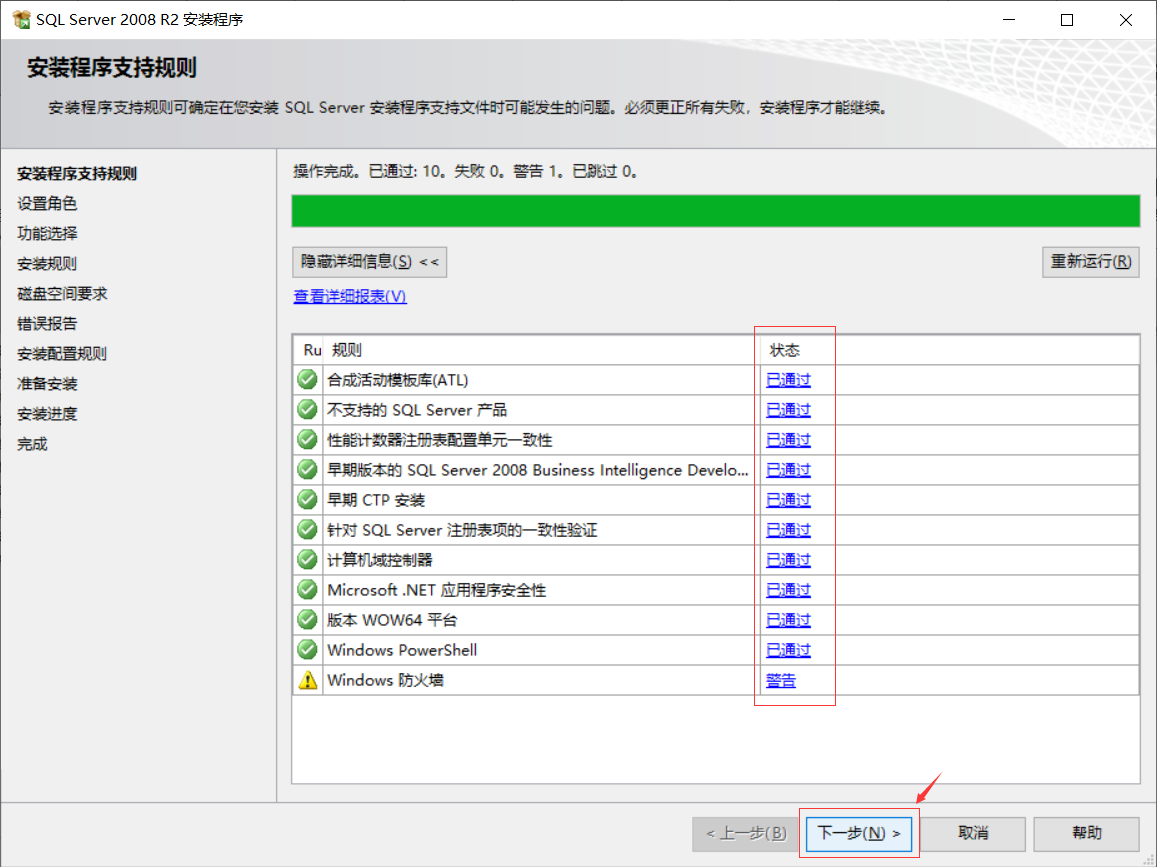Click the green check icon for 性能计数器注册表配置单元一致性
Image resolution: width=1157 pixels, height=867 pixels.
(307, 440)
